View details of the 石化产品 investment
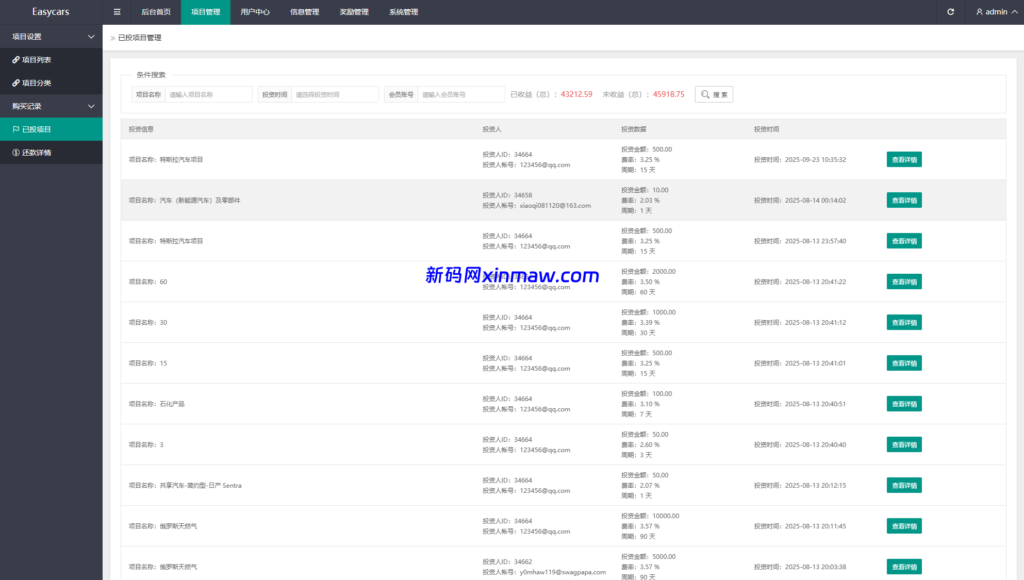Viewport: 1024px width, 580px height. tap(903, 404)
